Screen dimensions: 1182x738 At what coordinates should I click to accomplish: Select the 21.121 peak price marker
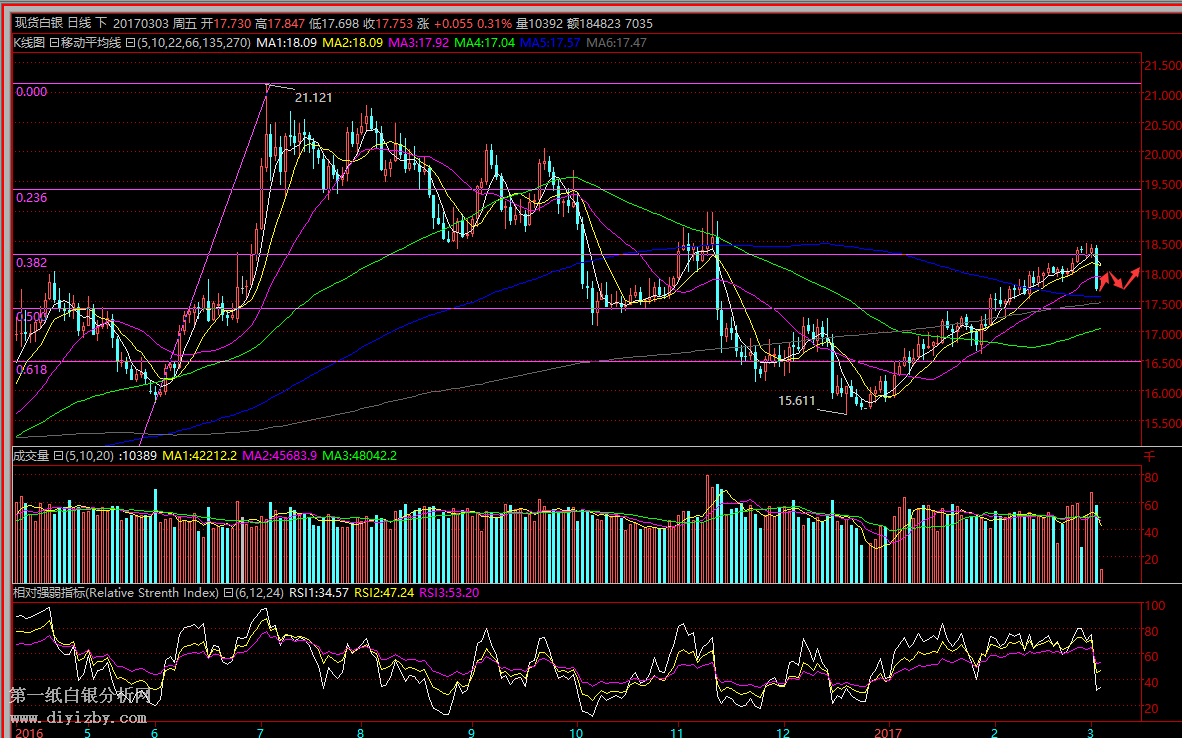313,97
